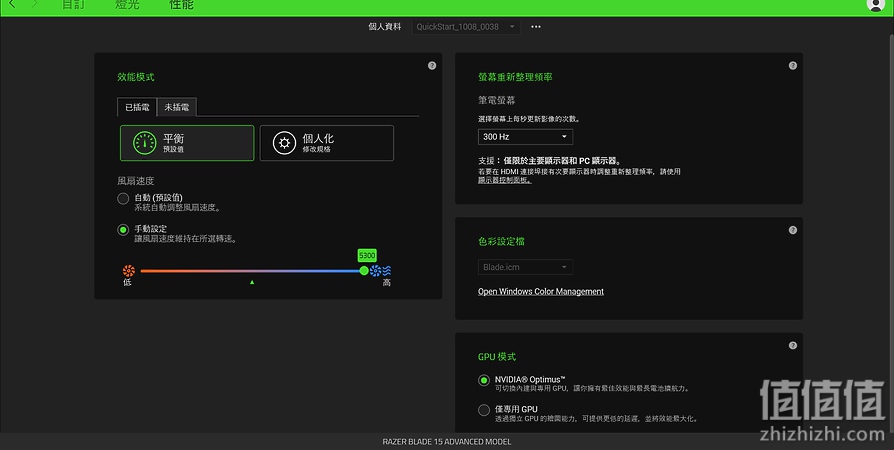The width and height of the screenshot is (894, 450).
Task: Click the blue high-speed fan icon
Action: (380, 271)
